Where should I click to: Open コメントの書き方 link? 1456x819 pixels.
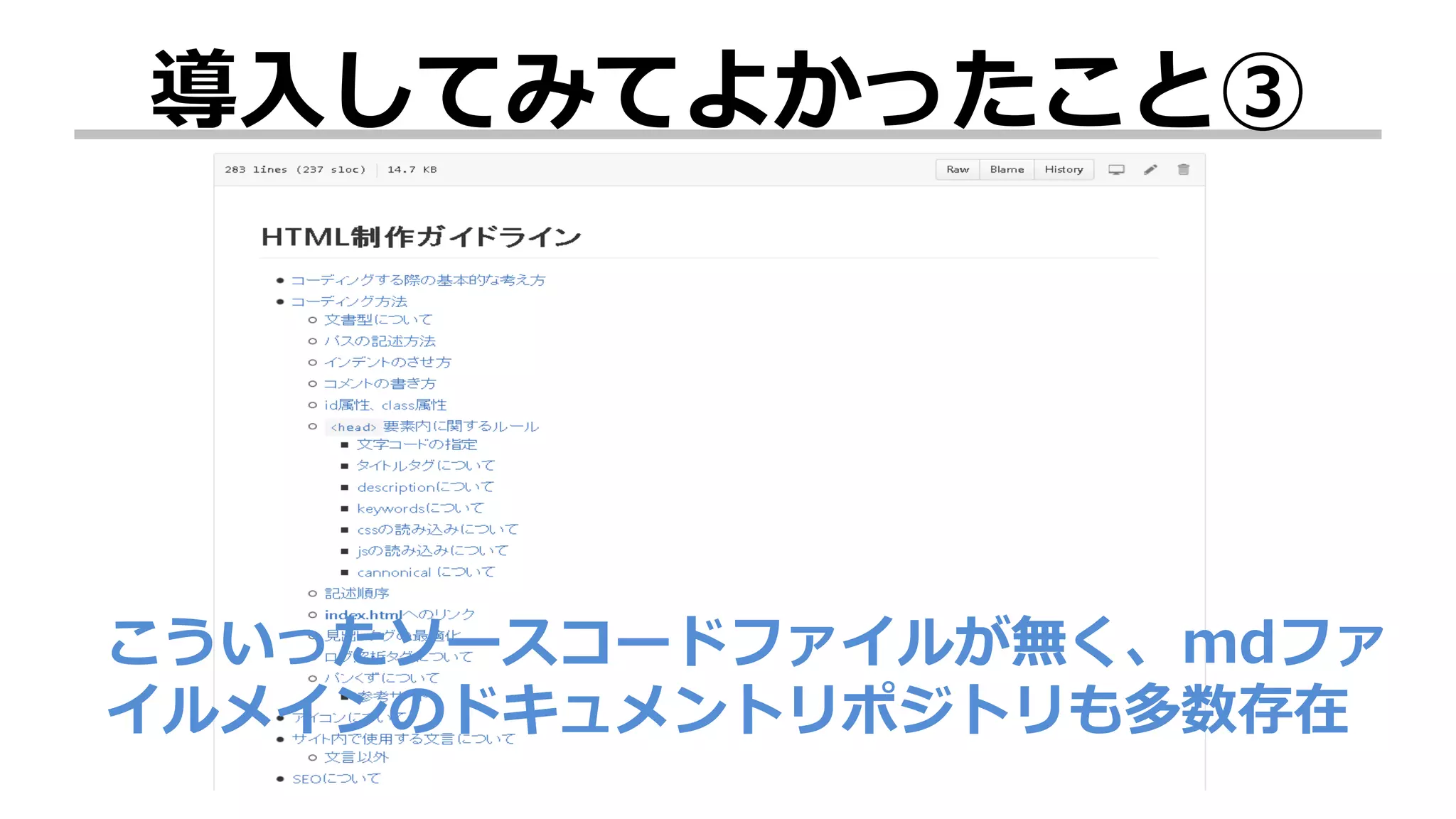pyautogui.click(x=380, y=384)
